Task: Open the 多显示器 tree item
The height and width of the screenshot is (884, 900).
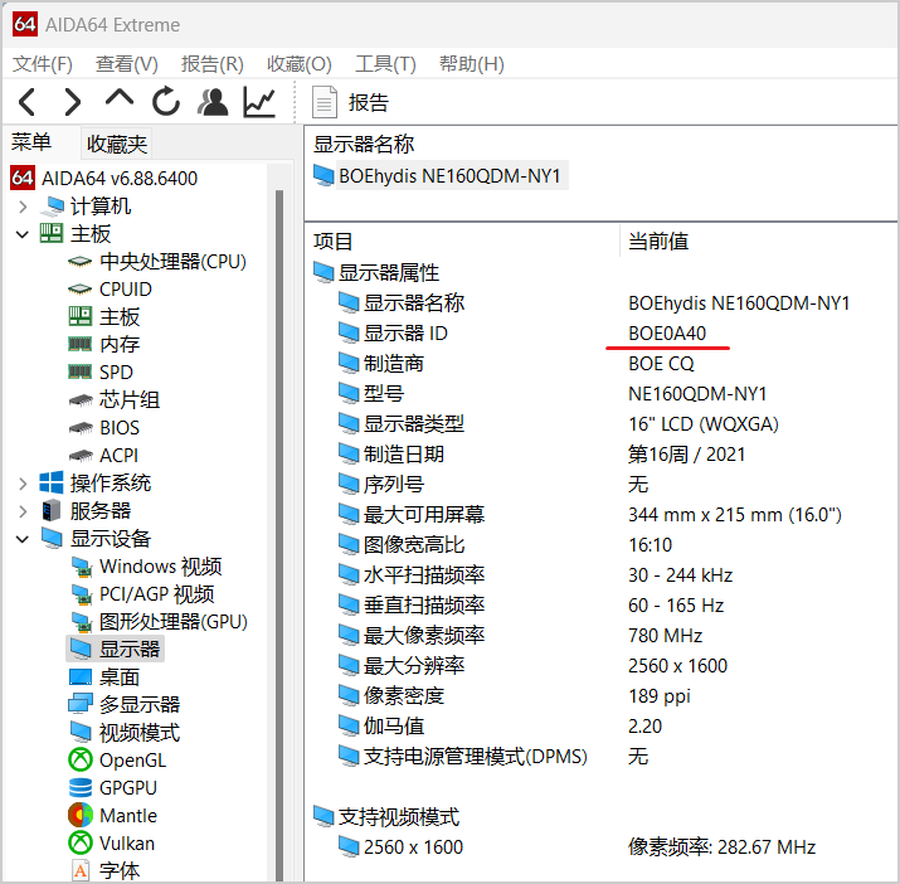Action: (125, 705)
